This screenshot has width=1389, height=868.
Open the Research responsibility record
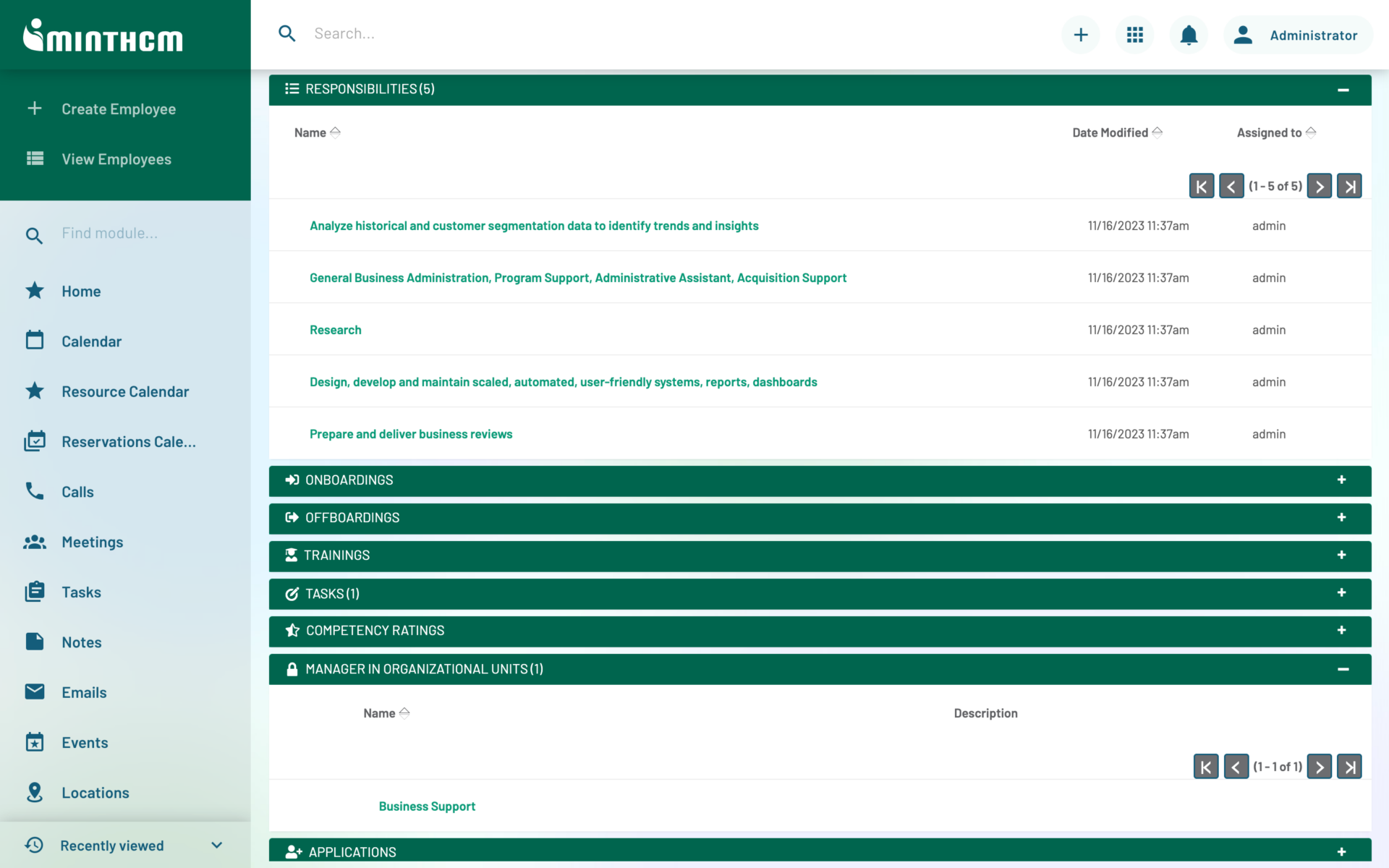tap(335, 329)
